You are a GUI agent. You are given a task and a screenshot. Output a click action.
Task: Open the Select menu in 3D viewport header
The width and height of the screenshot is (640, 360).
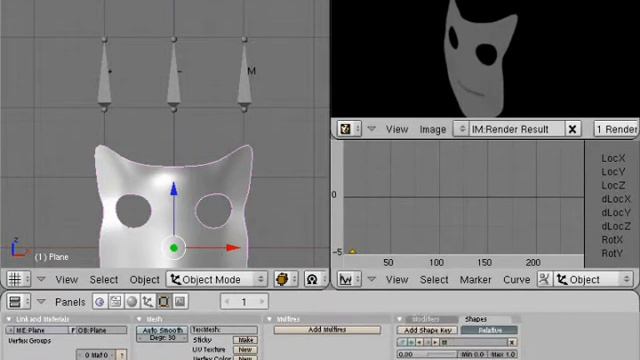[104, 280]
